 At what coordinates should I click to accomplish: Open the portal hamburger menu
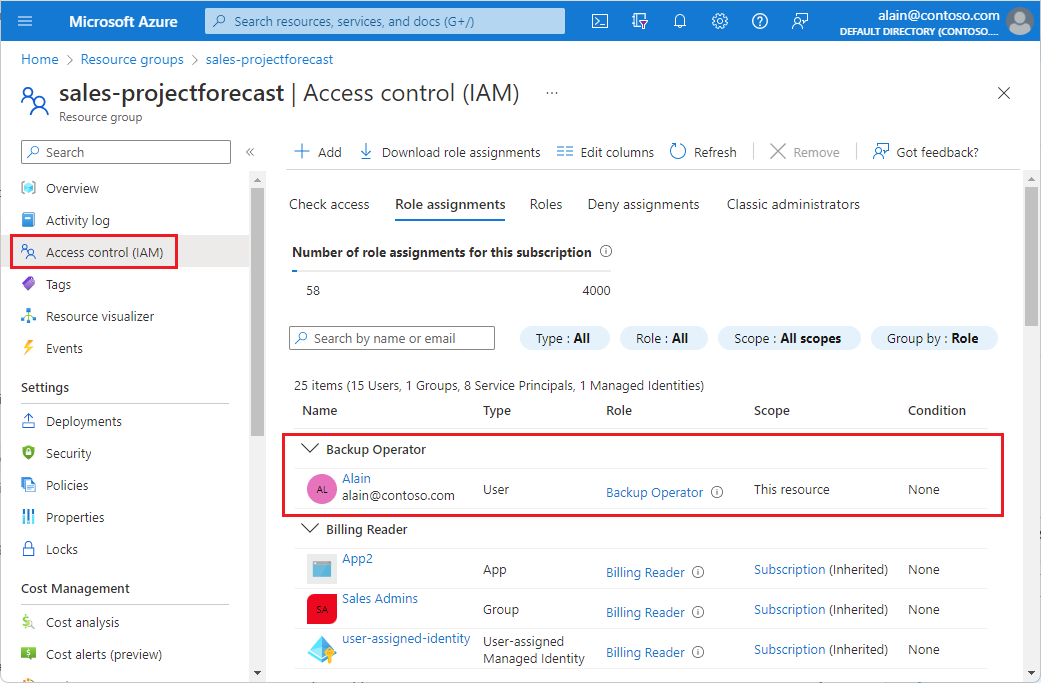tap(24, 20)
